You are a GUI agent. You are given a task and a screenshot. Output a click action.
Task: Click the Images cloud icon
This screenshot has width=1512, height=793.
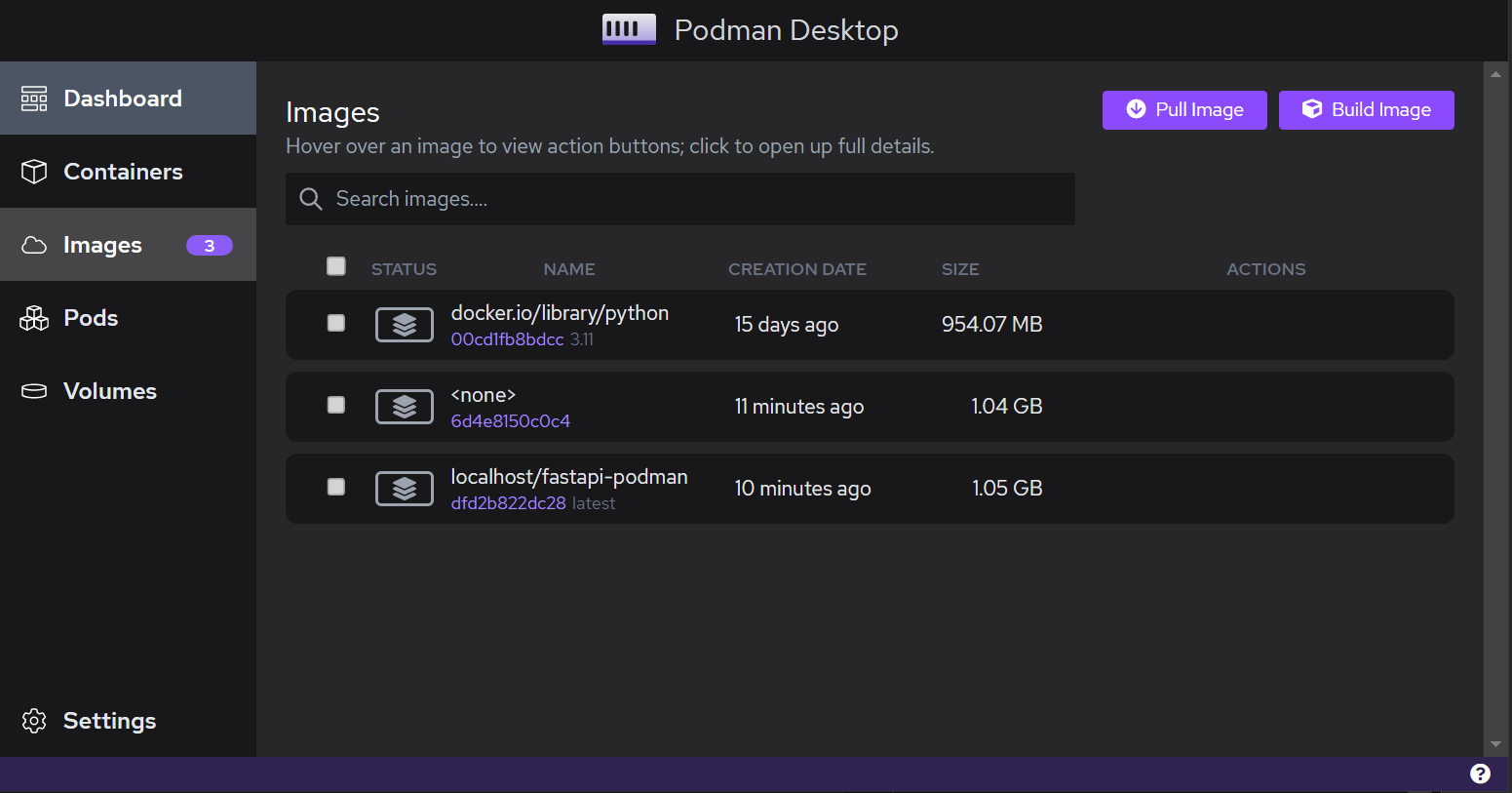coord(34,245)
